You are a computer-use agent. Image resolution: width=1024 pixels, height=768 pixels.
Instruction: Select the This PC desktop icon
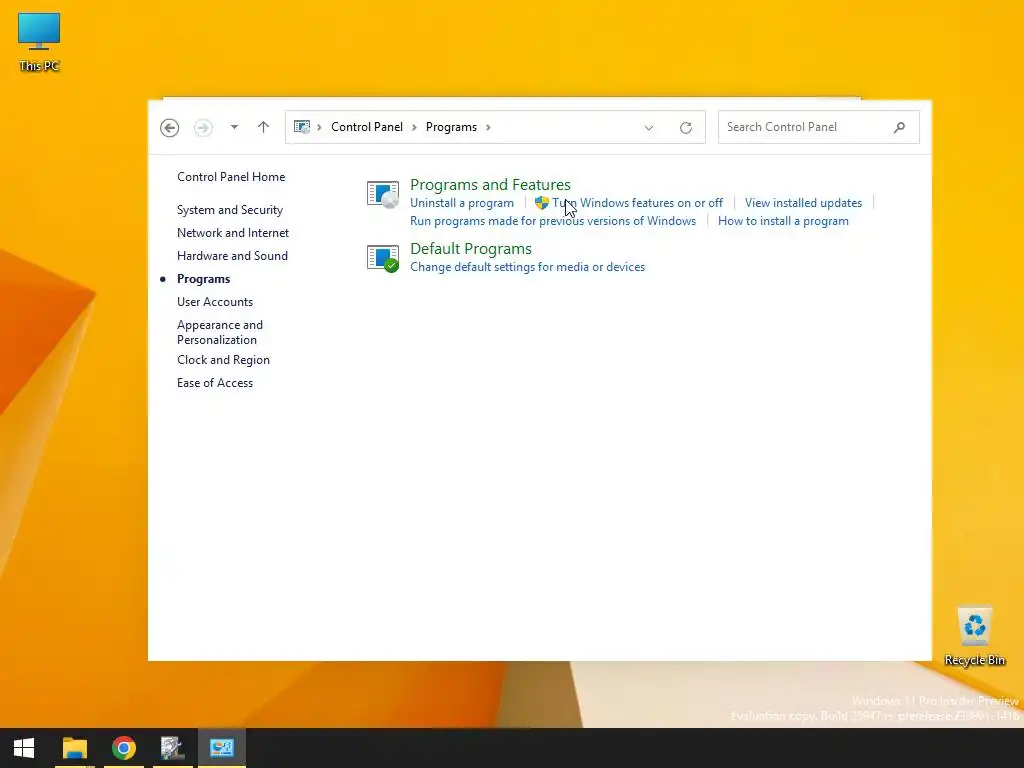click(x=39, y=42)
